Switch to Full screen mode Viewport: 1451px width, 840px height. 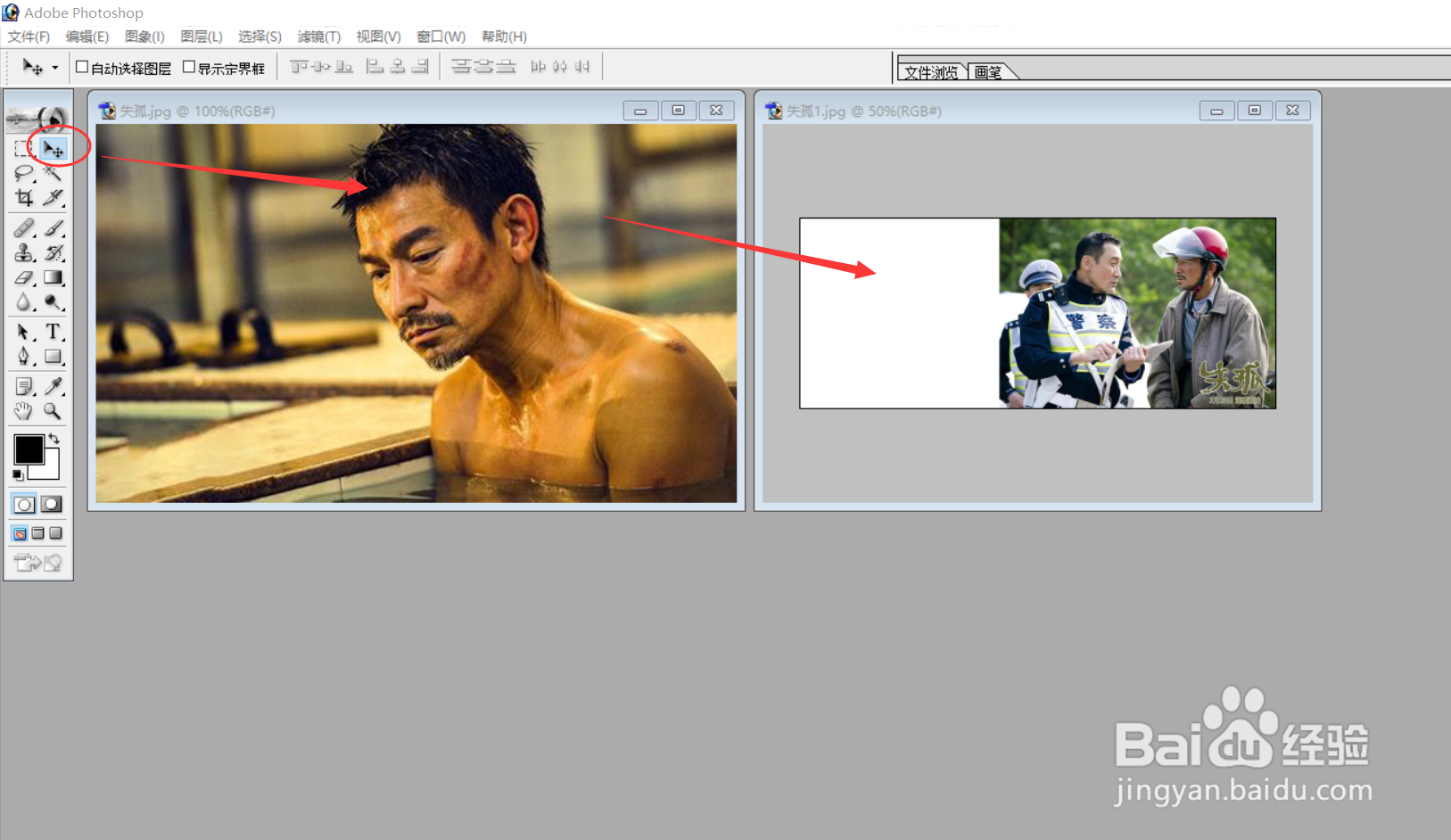click(56, 533)
